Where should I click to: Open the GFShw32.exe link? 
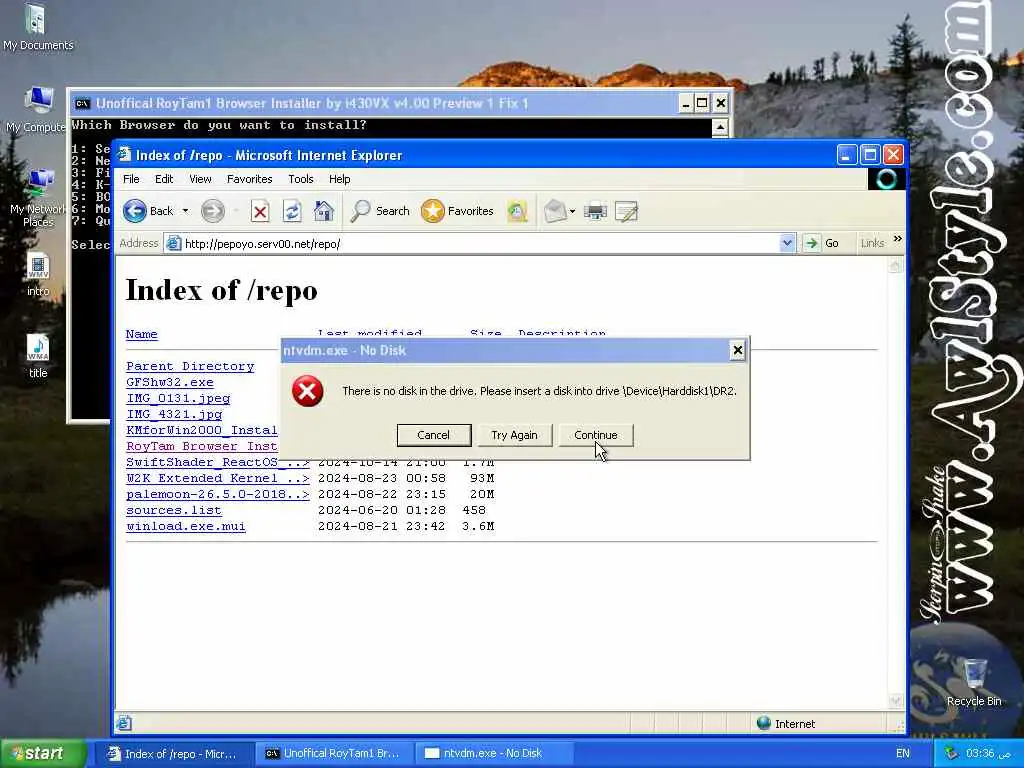pyautogui.click(x=170, y=383)
